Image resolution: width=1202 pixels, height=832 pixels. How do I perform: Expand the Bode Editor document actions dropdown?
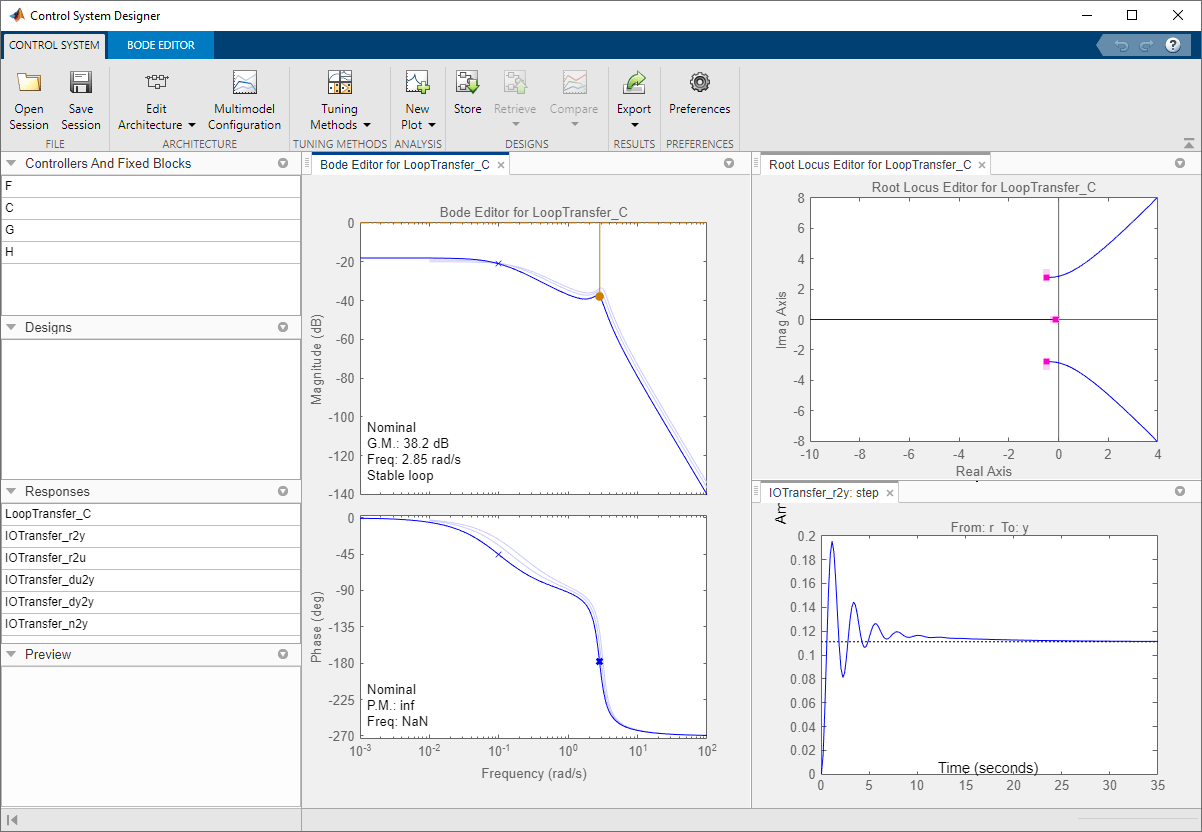[x=729, y=164]
